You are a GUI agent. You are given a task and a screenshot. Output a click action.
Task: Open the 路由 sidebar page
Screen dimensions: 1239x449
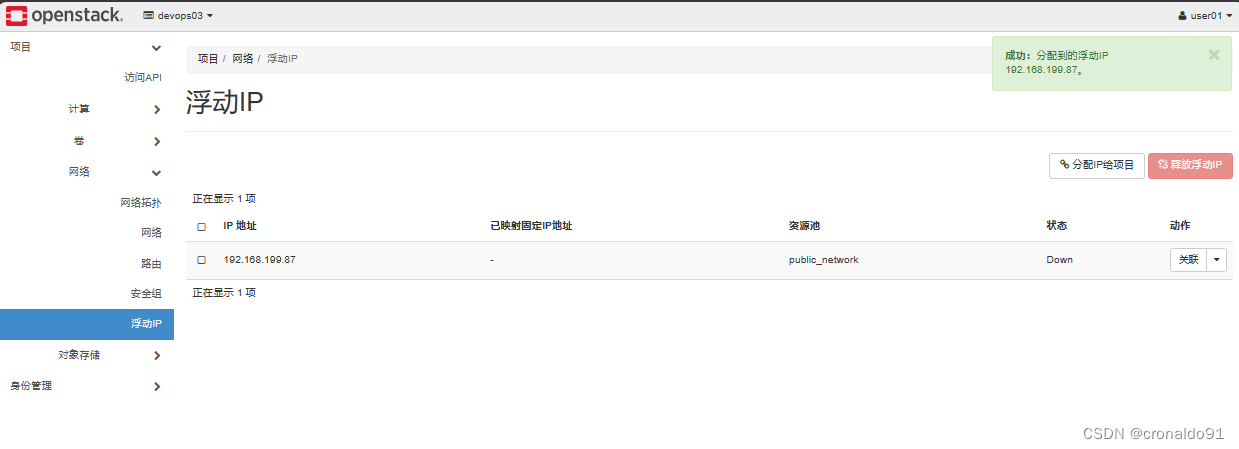pos(151,263)
